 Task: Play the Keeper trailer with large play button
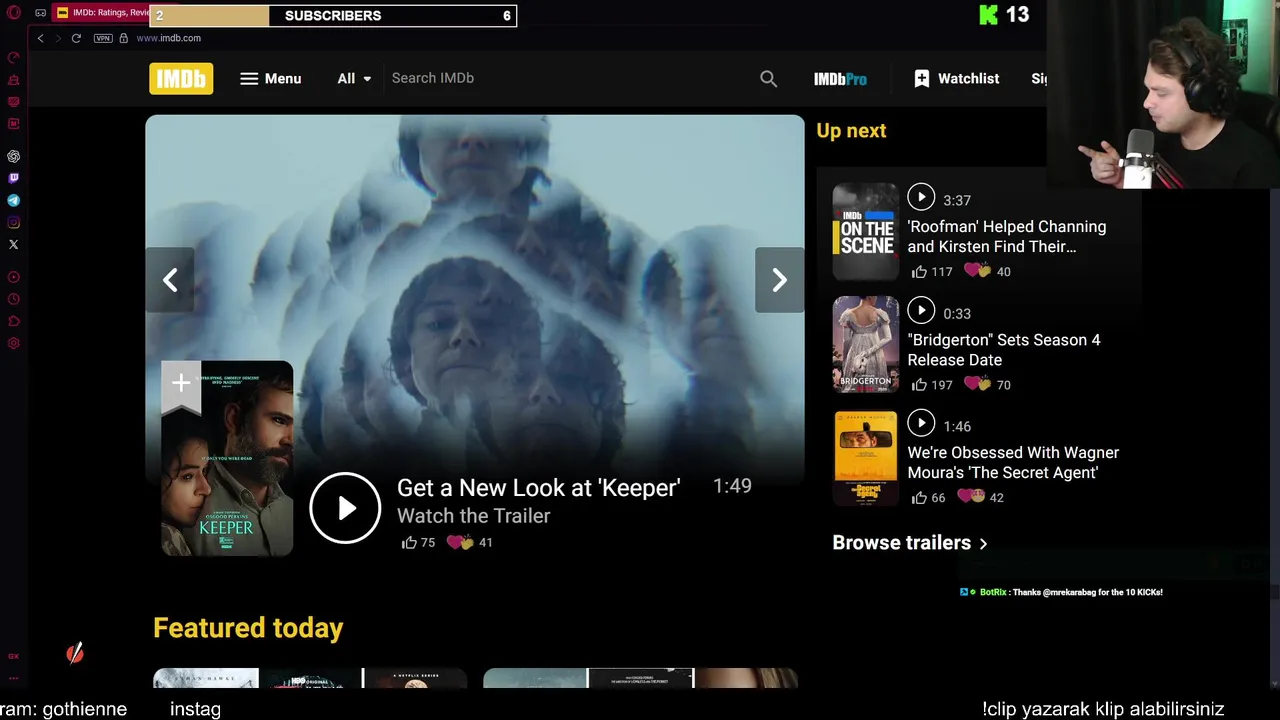point(345,508)
